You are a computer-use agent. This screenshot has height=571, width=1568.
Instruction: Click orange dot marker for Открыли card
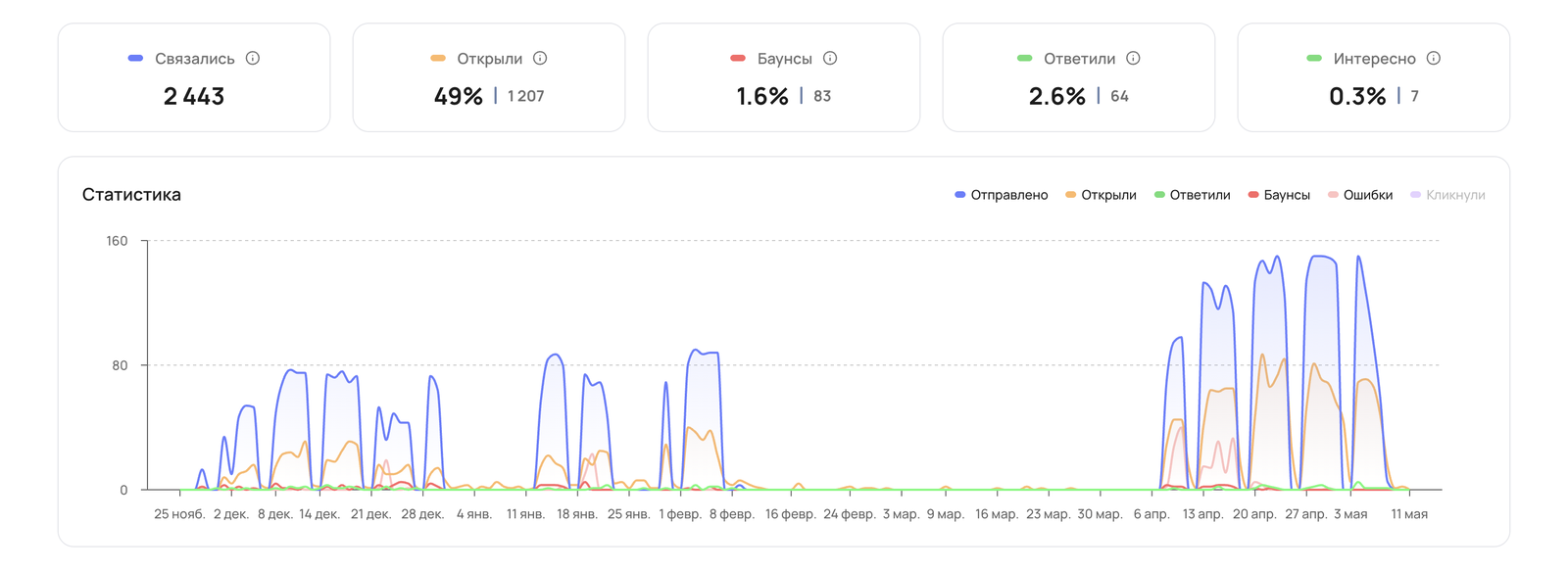point(438,59)
